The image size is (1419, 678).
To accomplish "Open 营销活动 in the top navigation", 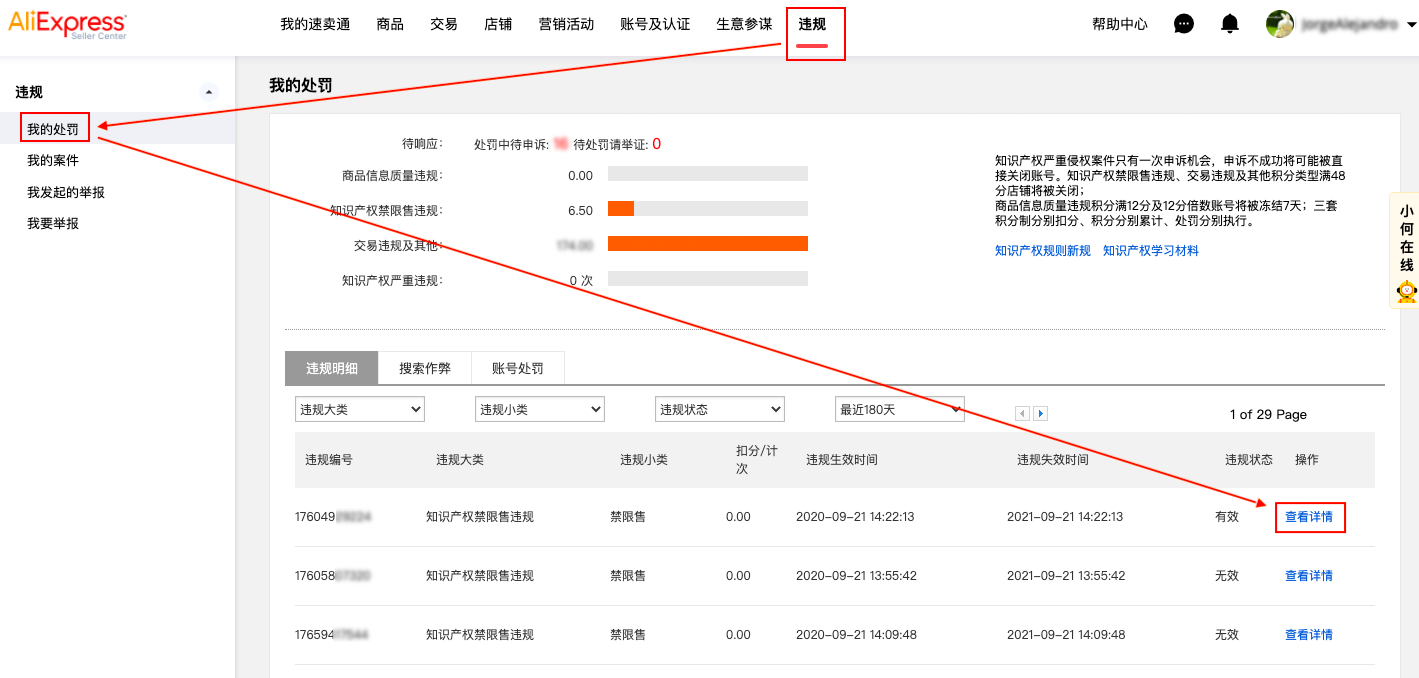I will pos(565,24).
